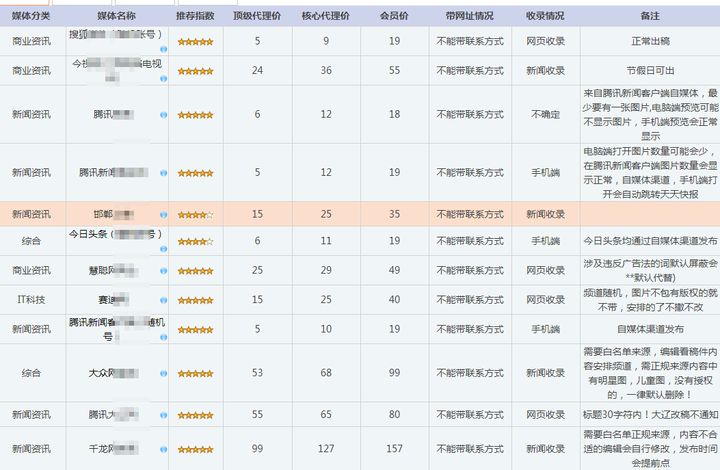Screen dimensions: 720x470
Task: Click 今日头条均通过自媒体渠道发布 remark
Action: coord(650,241)
